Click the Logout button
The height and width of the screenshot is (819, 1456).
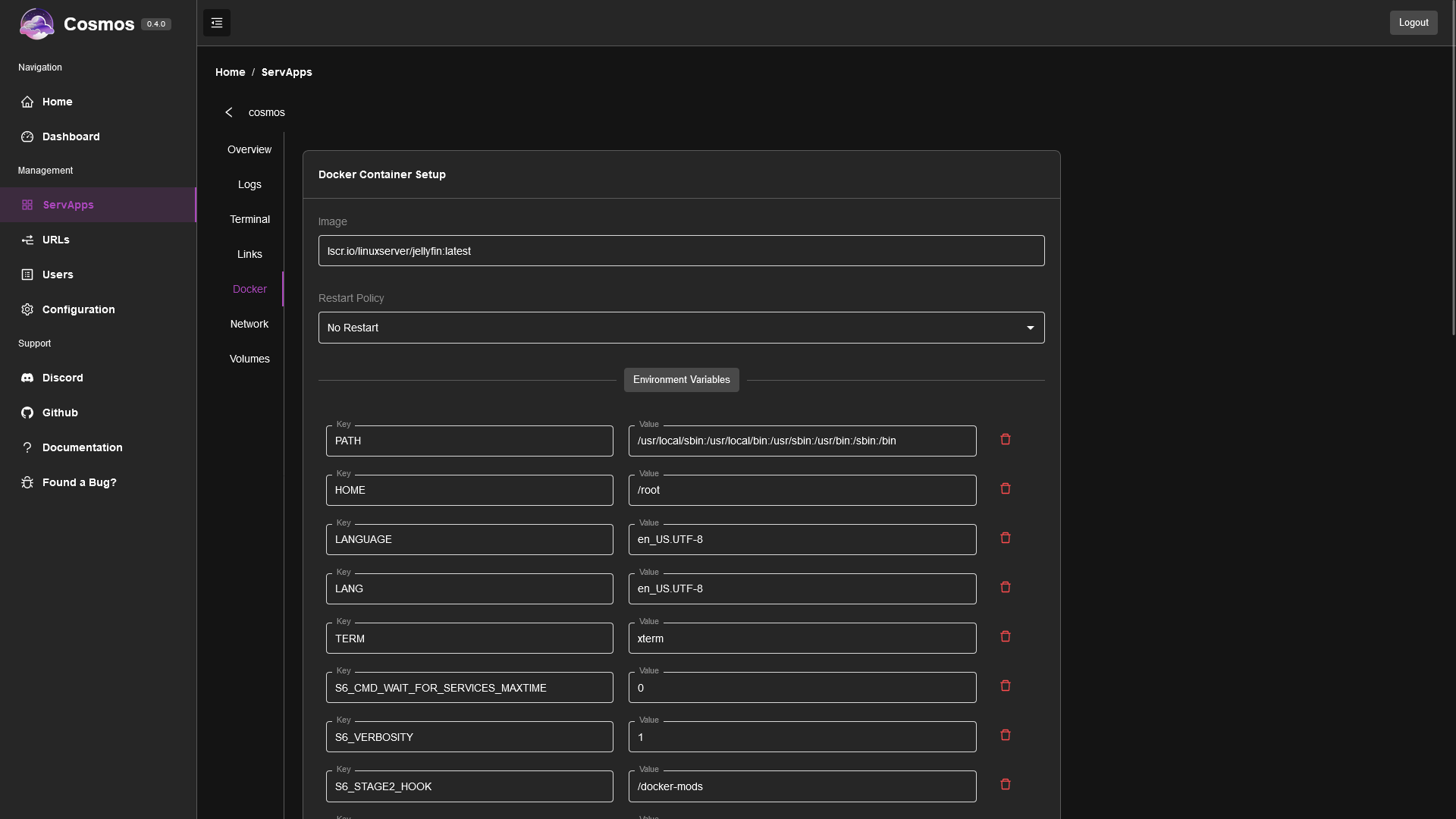[1414, 23]
